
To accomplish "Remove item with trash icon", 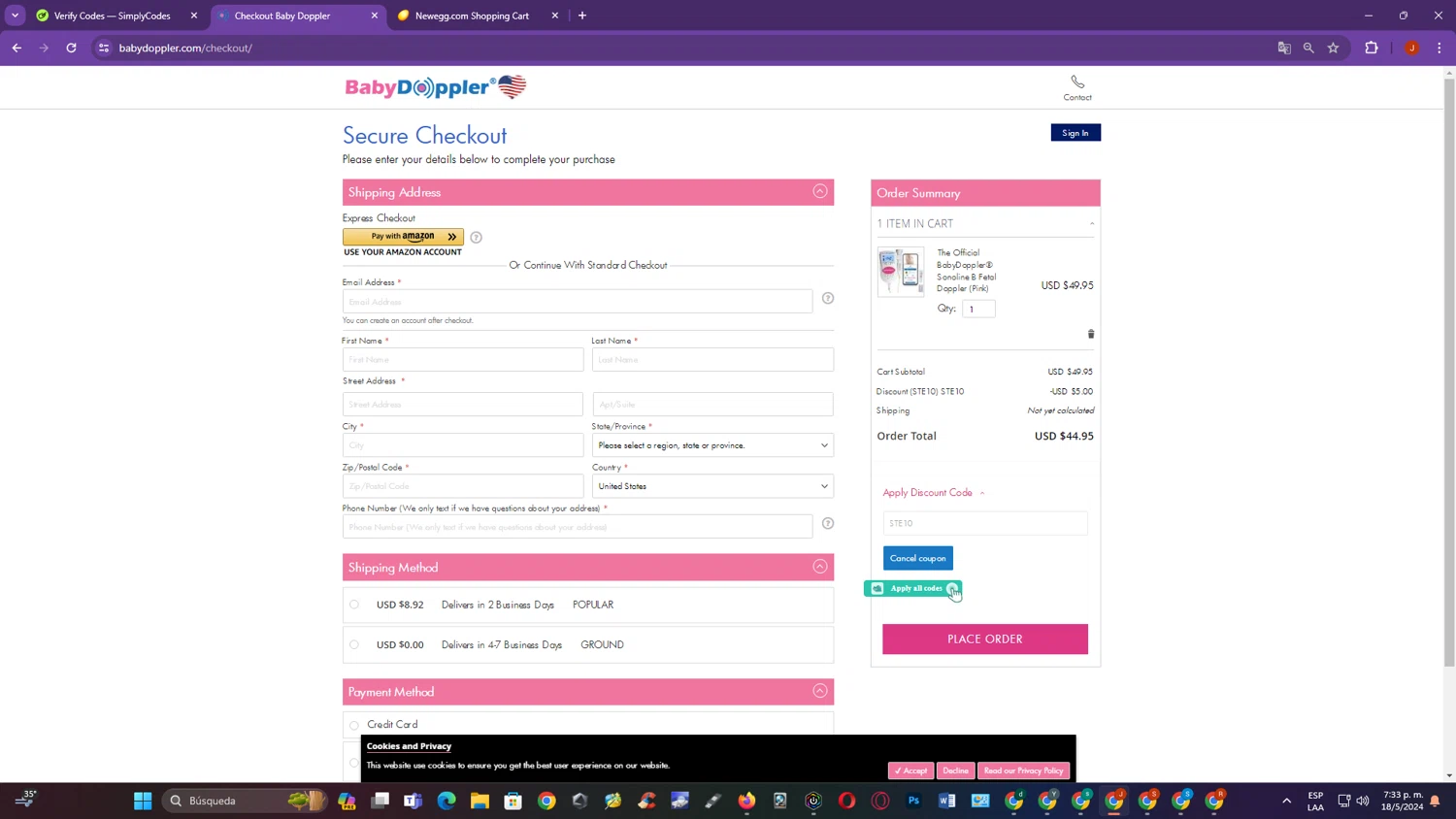I will 1091,334.
